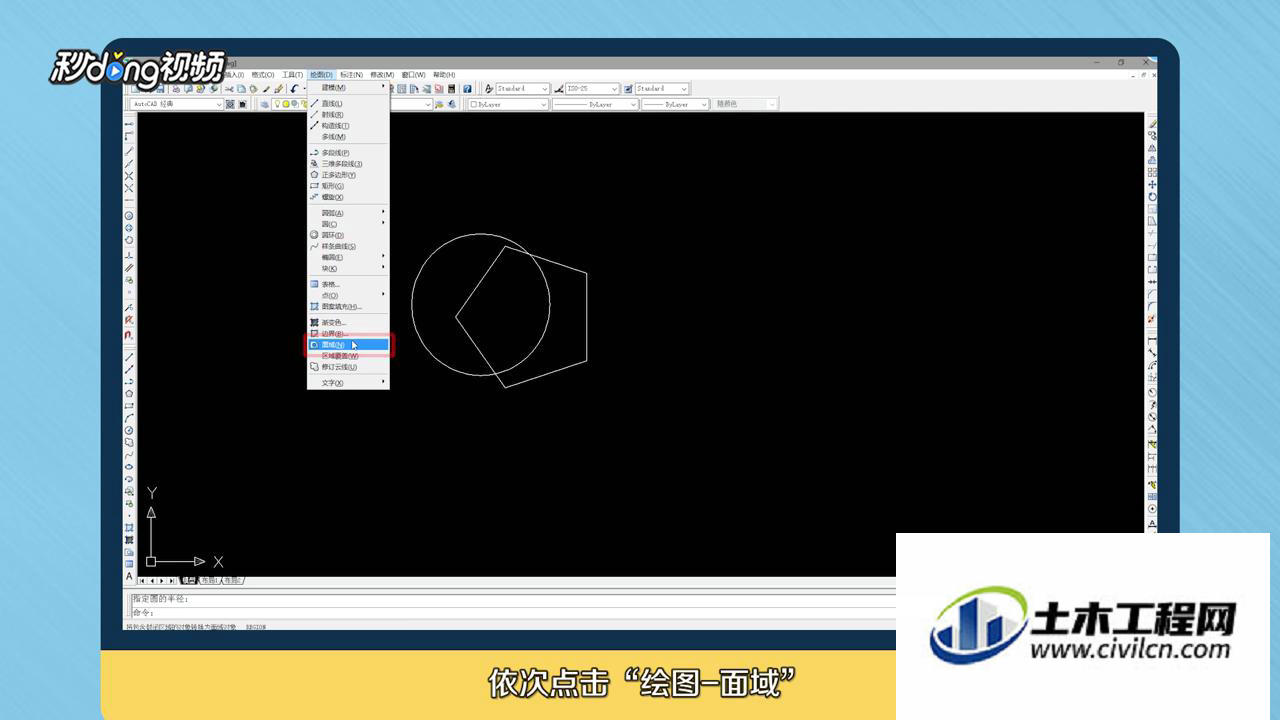This screenshot has width=1280, height=720.
Task: Expand the 圆(C) submenu
Action: [x=348, y=224]
